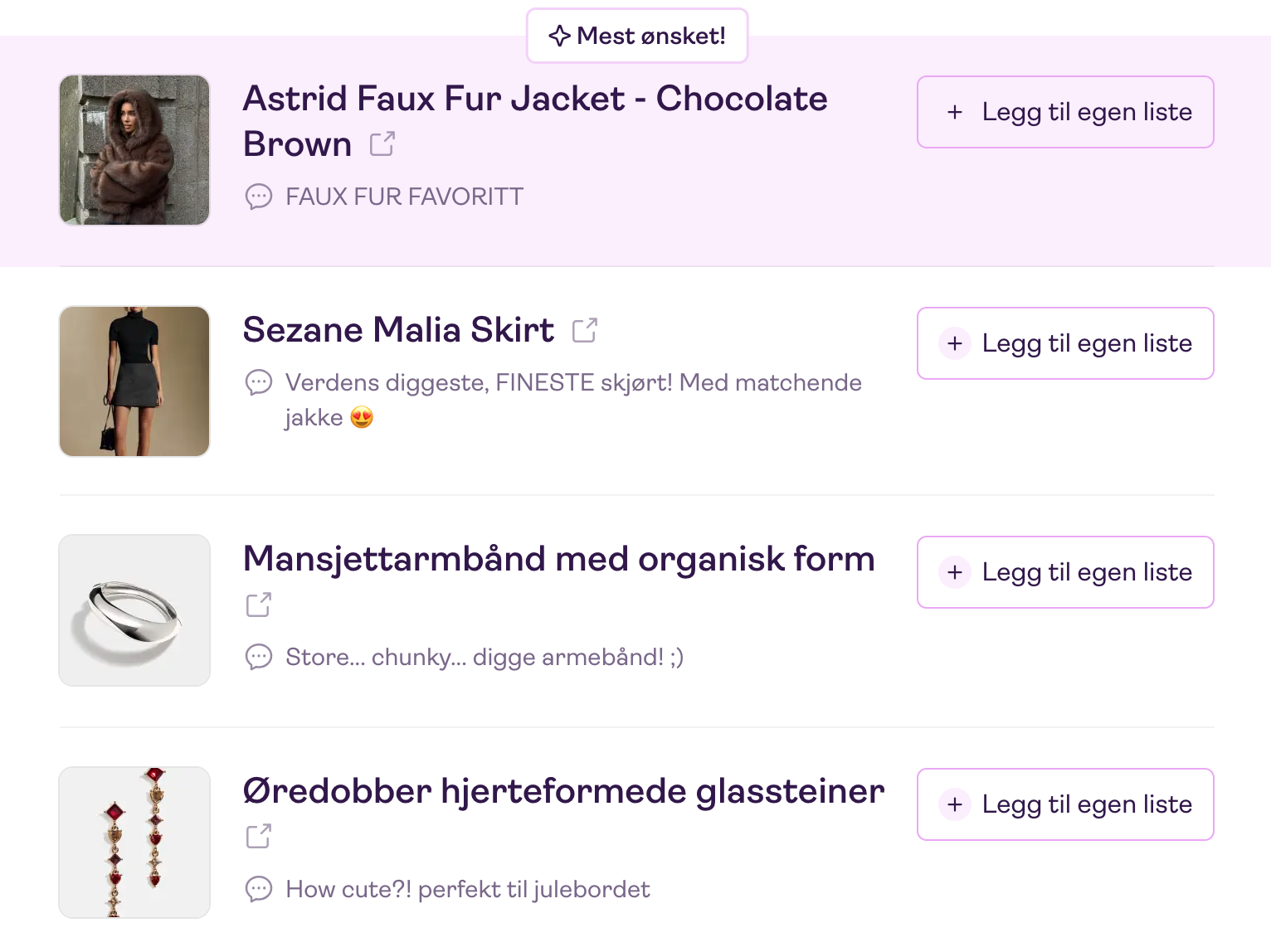This screenshot has height=952, width=1271.
Task: Add Mansjettarmbånd to own list
Action: pos(1064,572)
